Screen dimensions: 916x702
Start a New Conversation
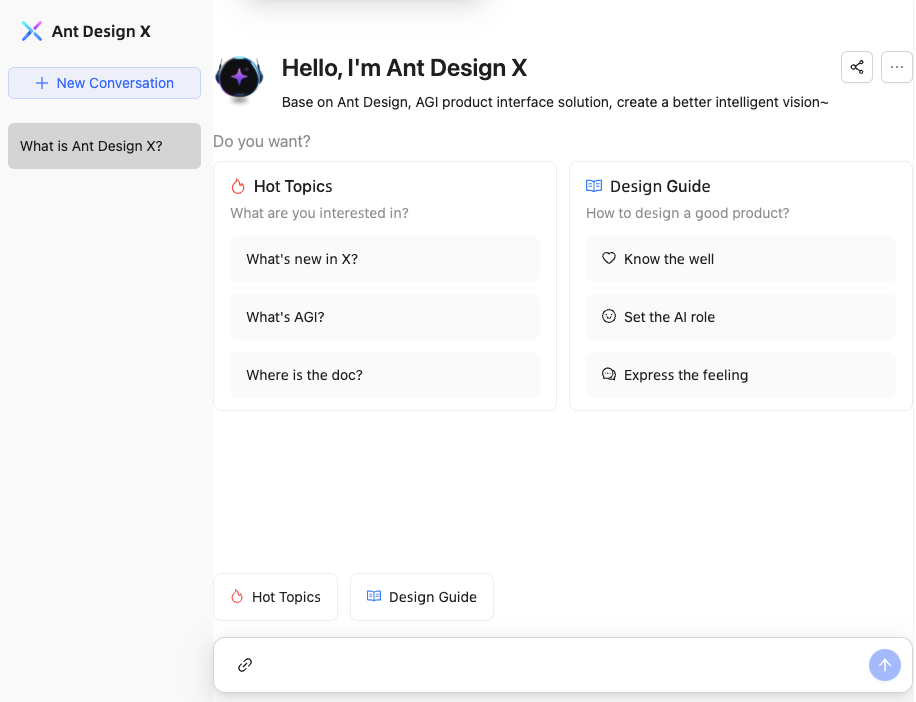coord(104,83)
